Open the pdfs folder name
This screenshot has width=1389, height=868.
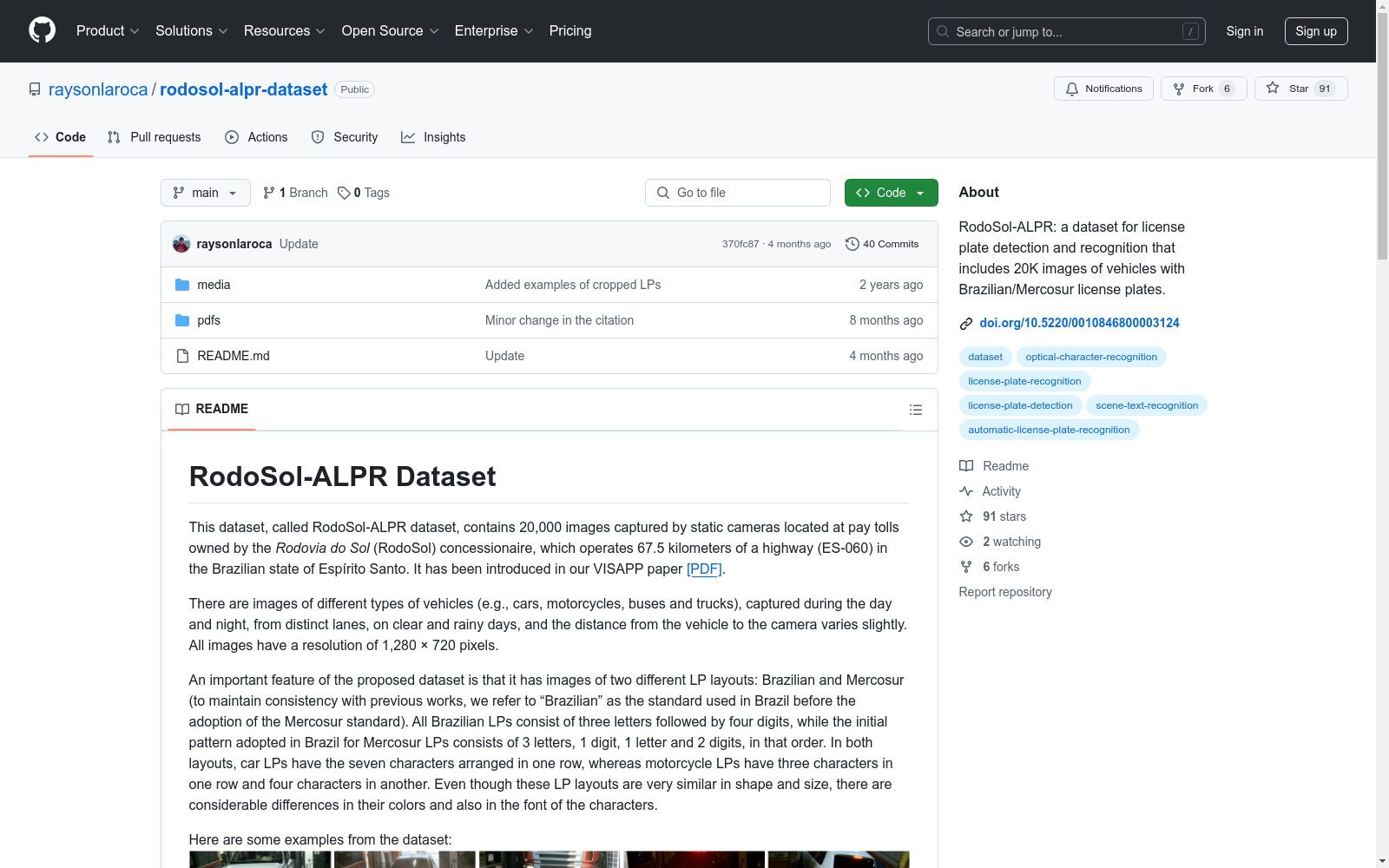(208, 320)
